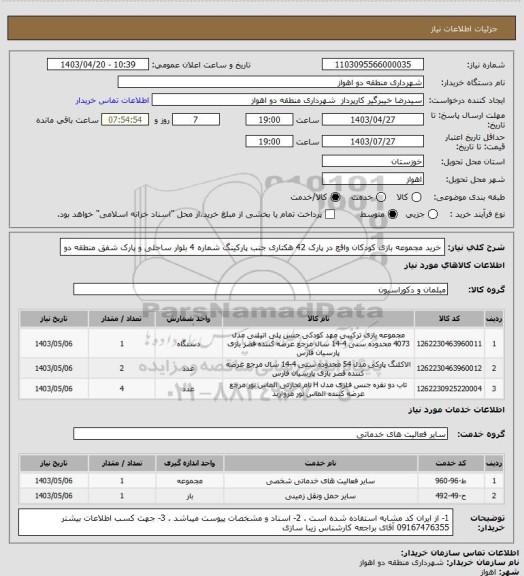Viewport: 524px width, 576px height.
Task: Click the need number field 1103095566000035
Action: point(373,65)
